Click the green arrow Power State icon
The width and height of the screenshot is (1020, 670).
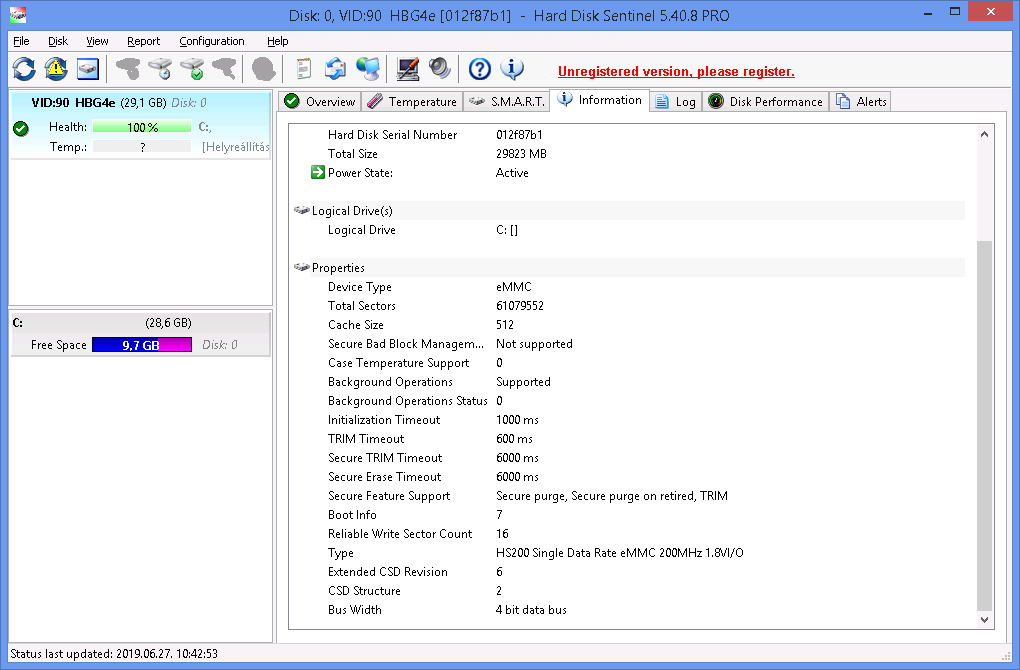(x=317, y=172)
